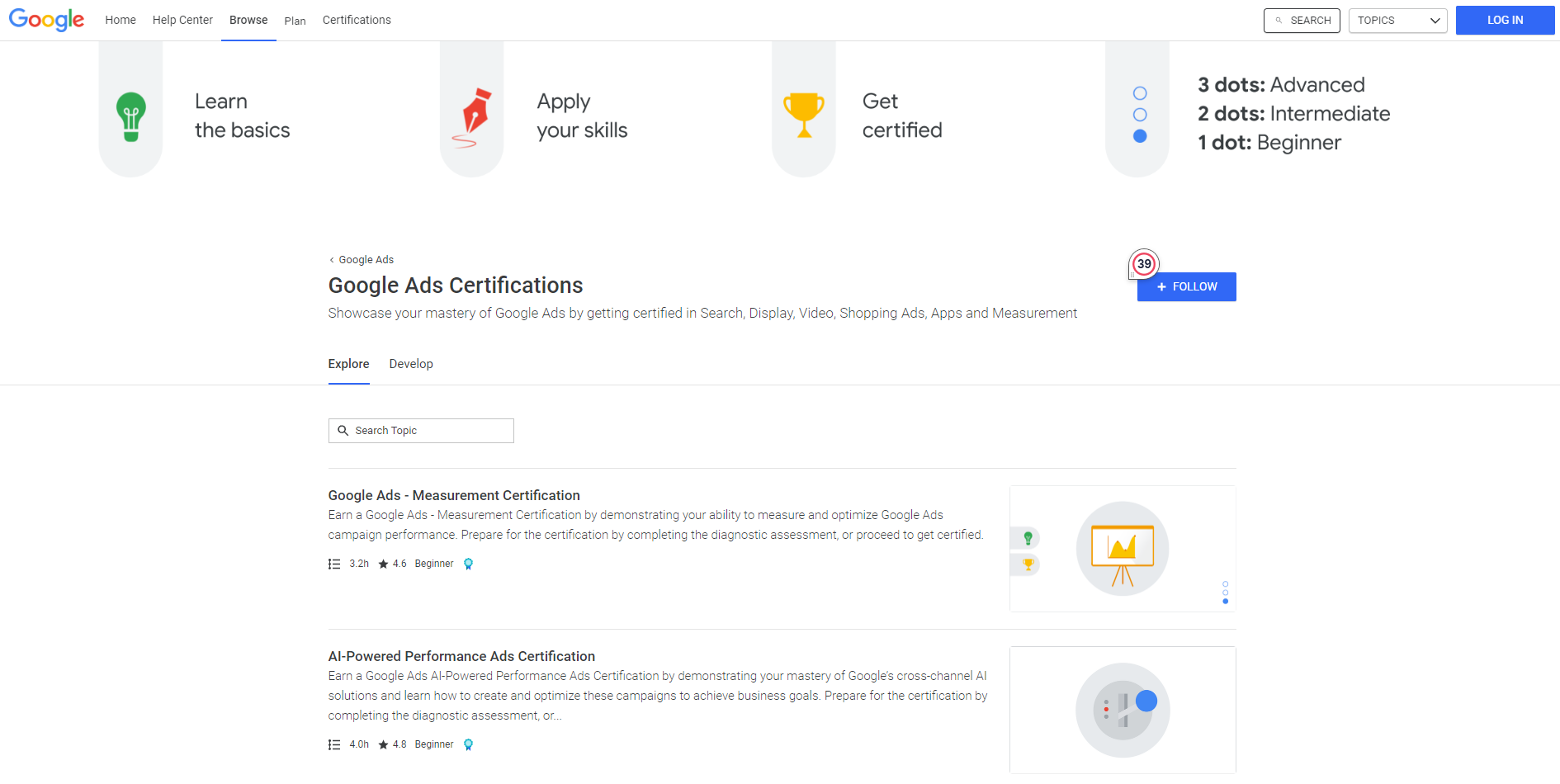Click Beginner label in AI-Powered row
The width and height of the screenshot is (1560, 784).
[x=434, y=744]
